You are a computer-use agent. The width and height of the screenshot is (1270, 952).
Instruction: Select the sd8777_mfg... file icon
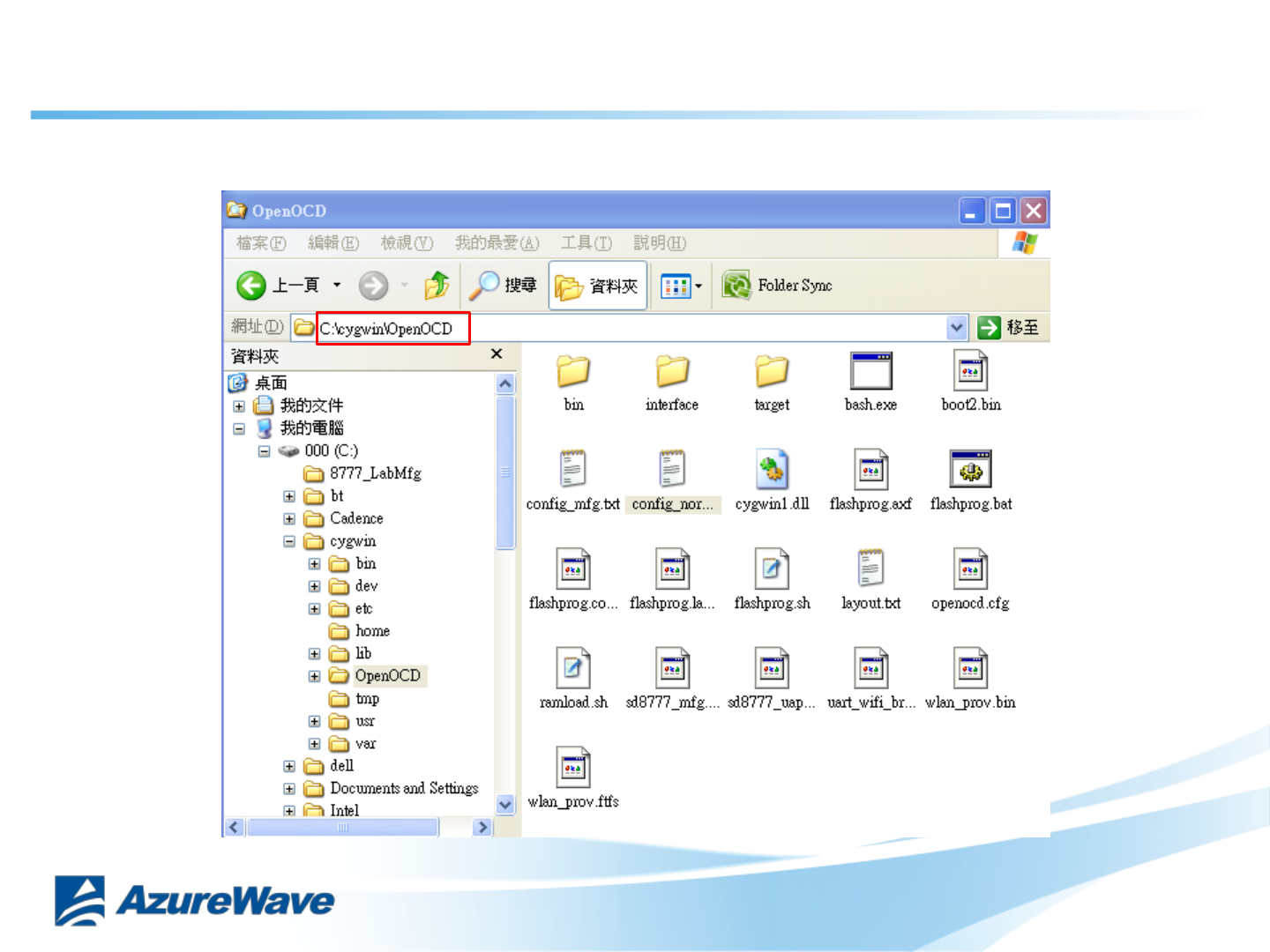pyautogui.click(x=672, y=668)
